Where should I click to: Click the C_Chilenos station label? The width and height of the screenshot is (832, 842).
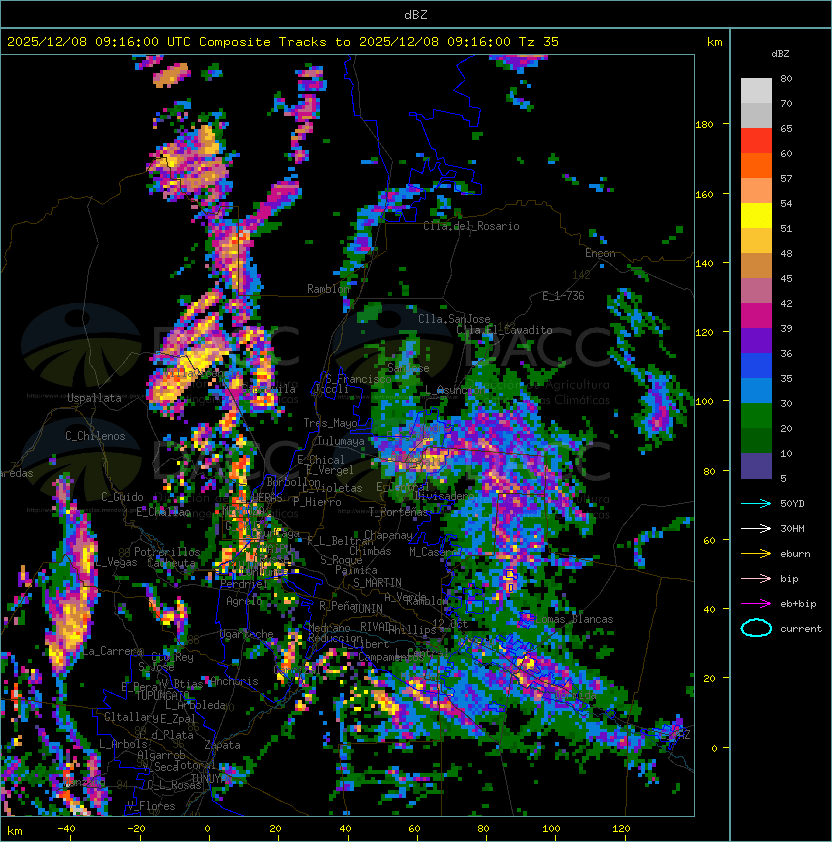point(95,436)
